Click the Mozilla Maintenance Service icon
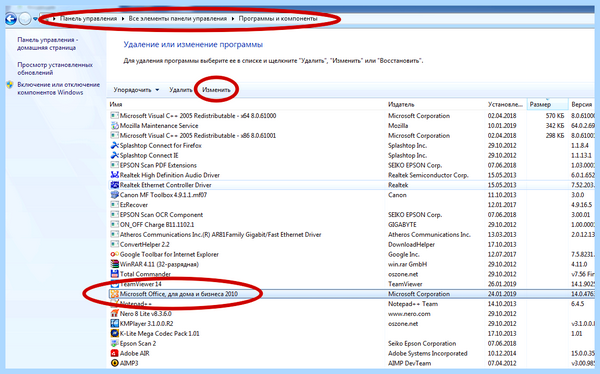600x374 pixels. tap(114, 126)
